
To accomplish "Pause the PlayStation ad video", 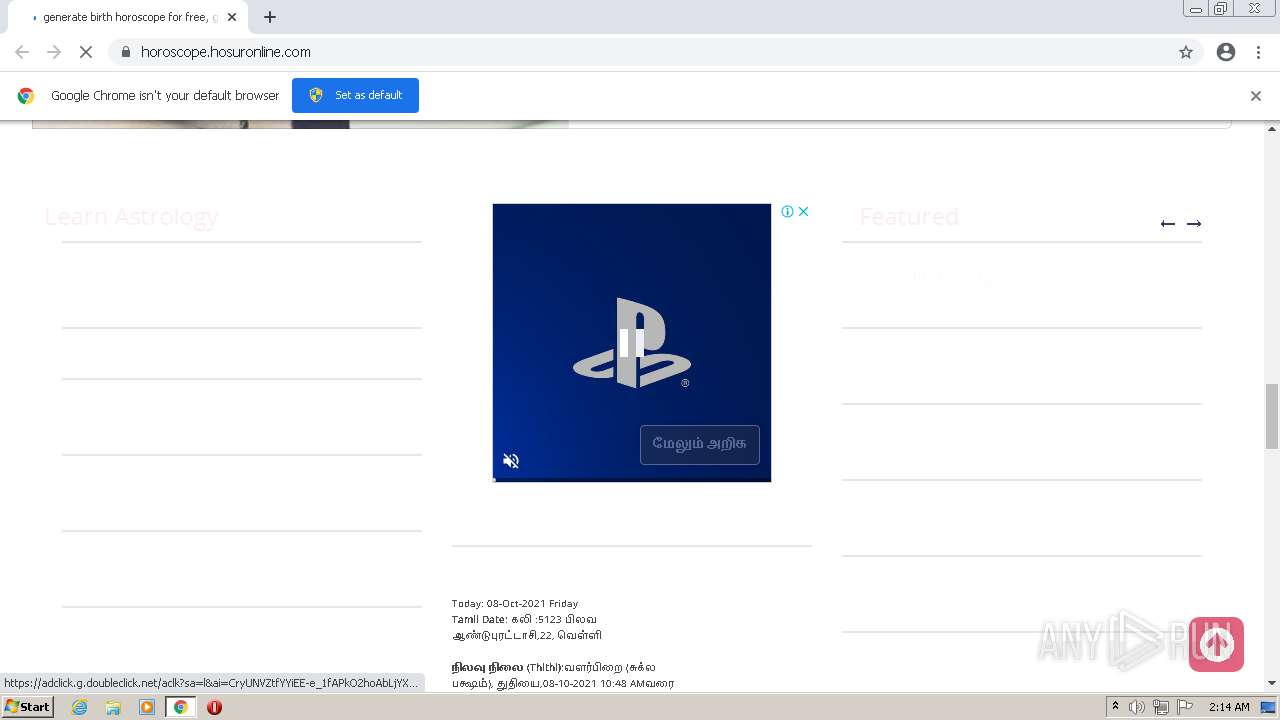I will pos(632,343).
